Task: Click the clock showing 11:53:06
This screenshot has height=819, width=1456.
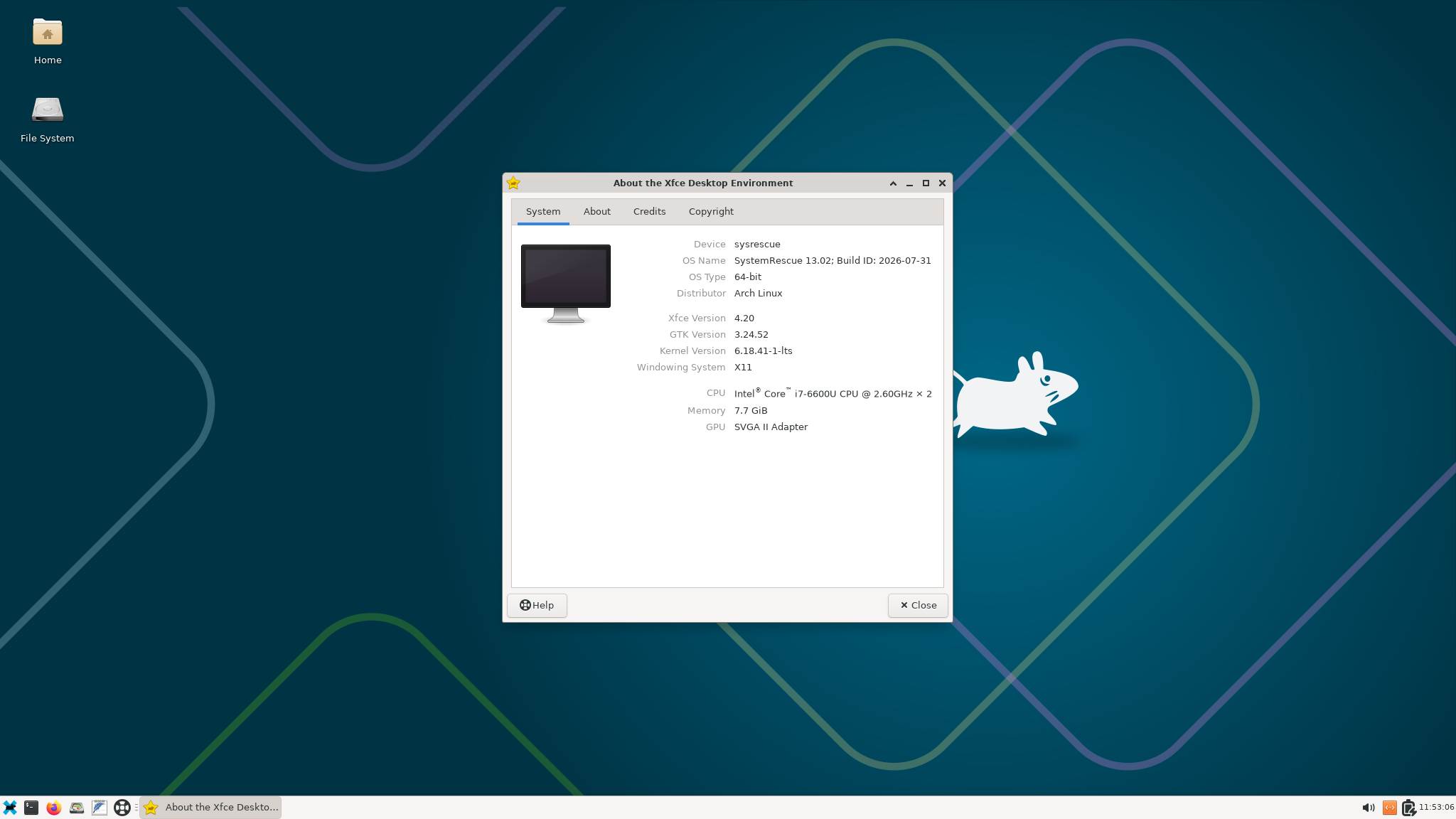Action: pyautogui.click(x=1436, y=808)
